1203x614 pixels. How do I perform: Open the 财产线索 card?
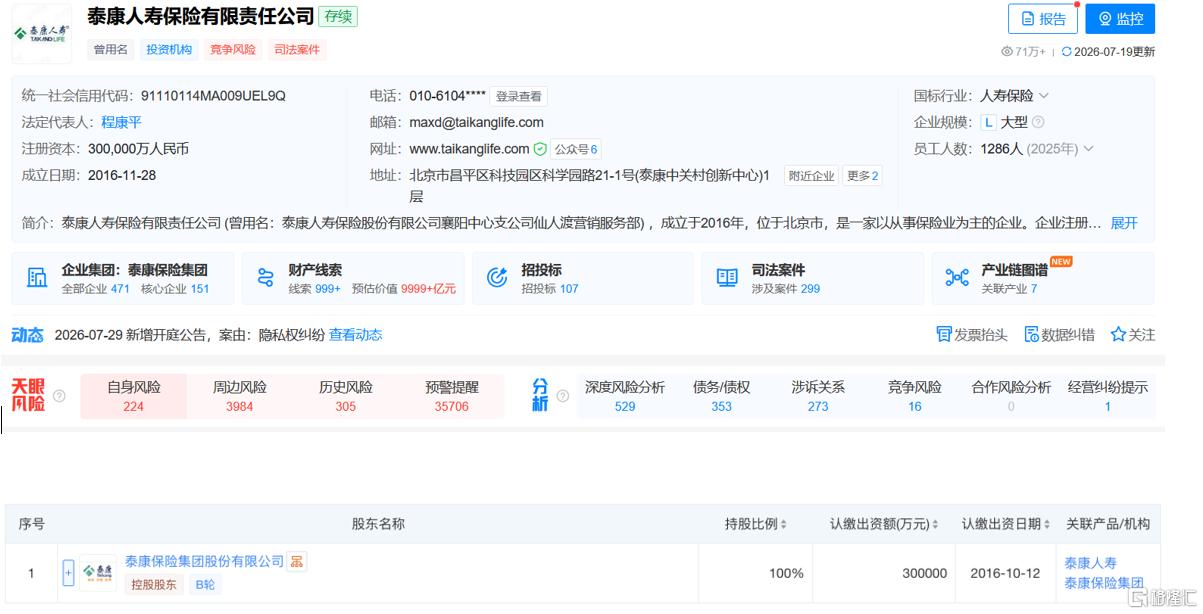pos(353,278)
